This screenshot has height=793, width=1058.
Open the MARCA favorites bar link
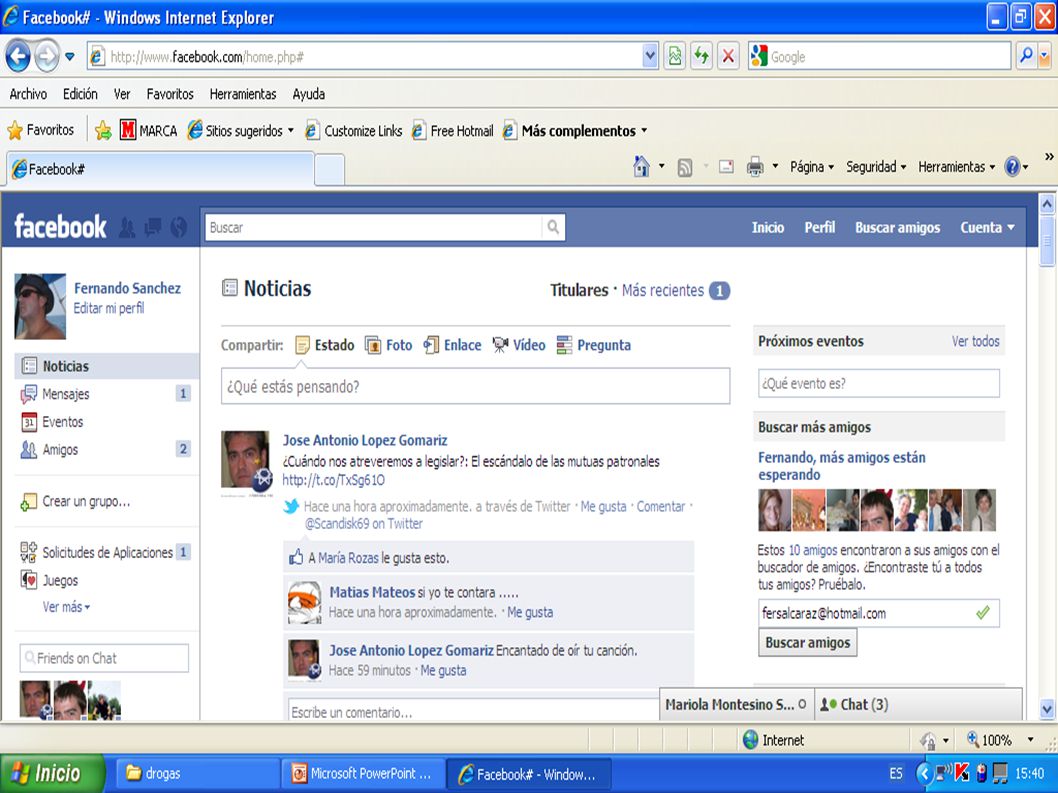(148, 130)
